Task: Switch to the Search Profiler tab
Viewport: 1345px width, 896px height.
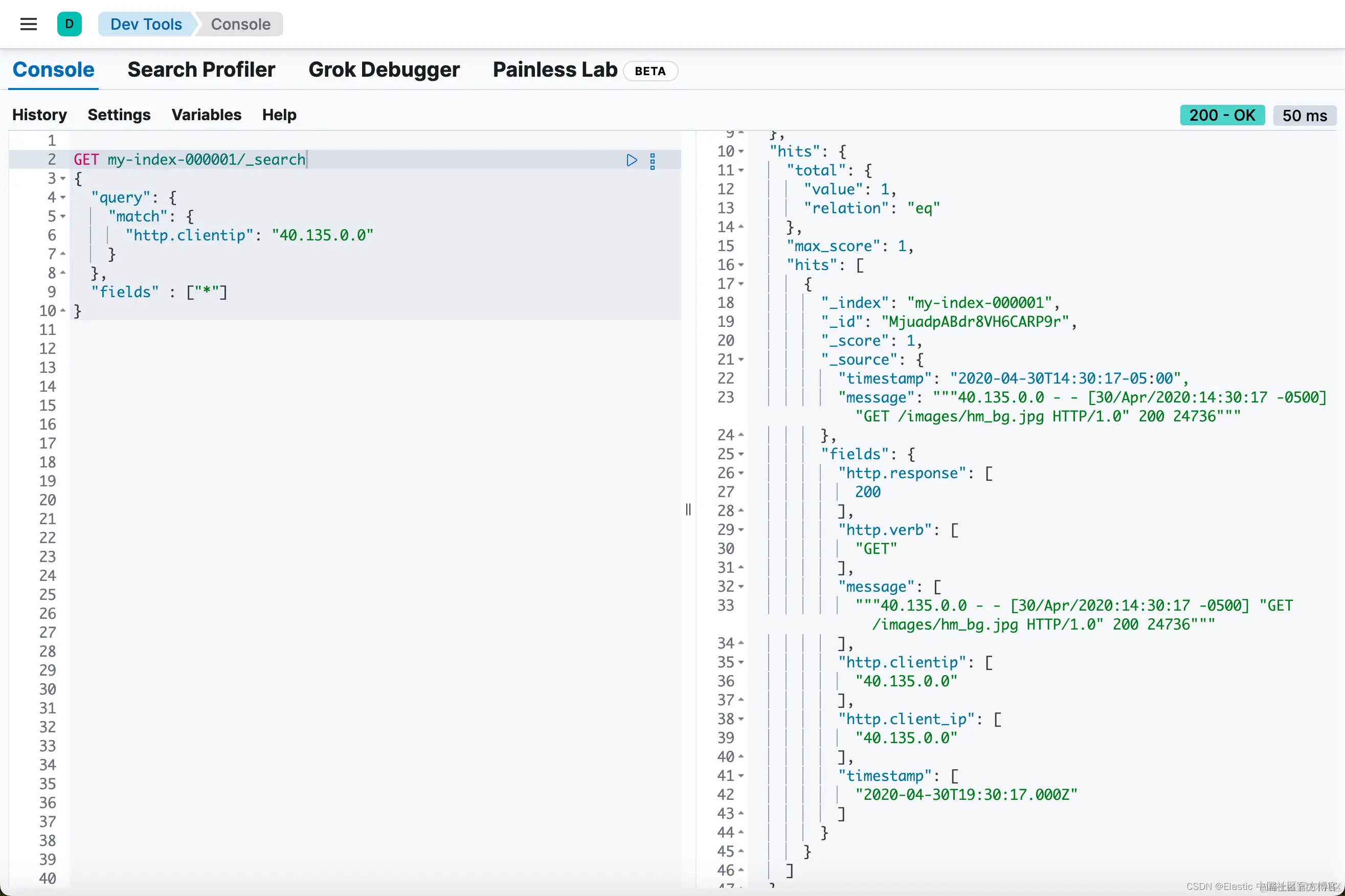Action: 201,70
